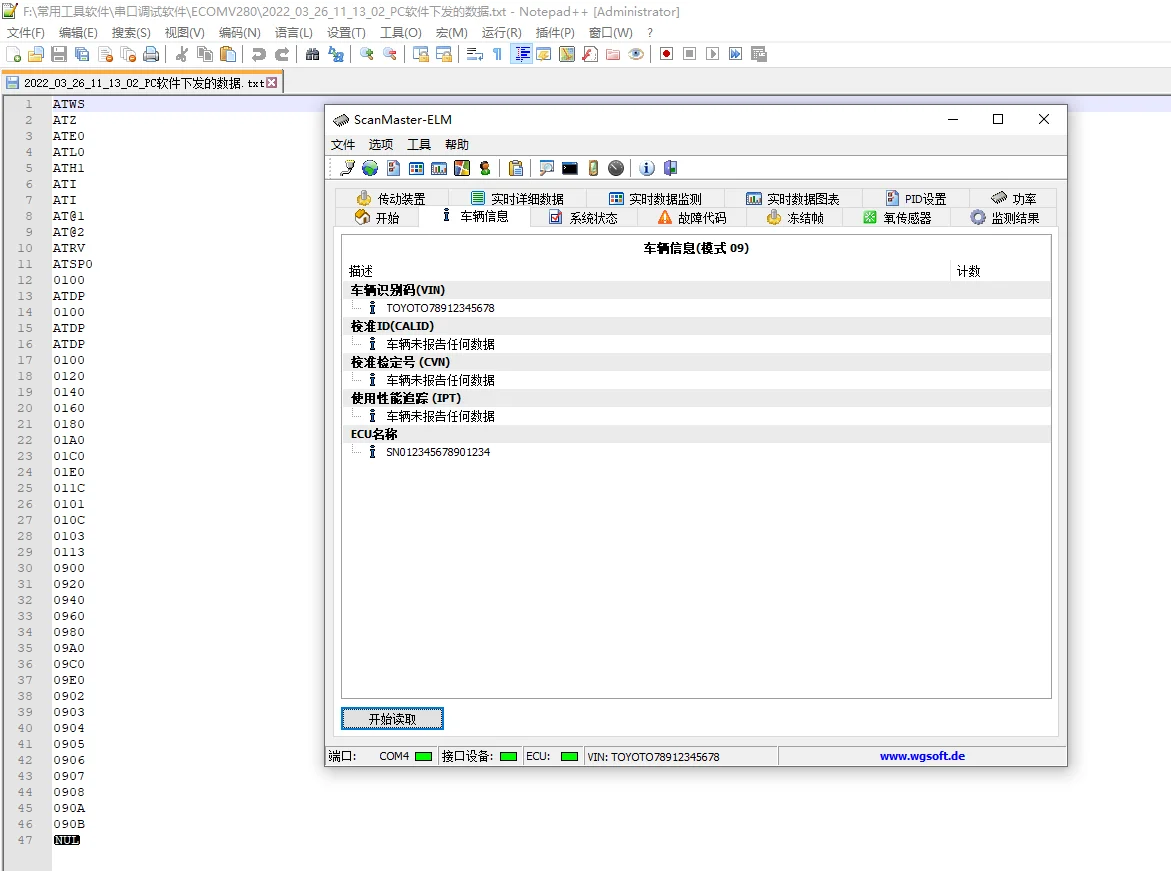
Task: Click COM4 port status in status bar
Action: coord(394,756)
